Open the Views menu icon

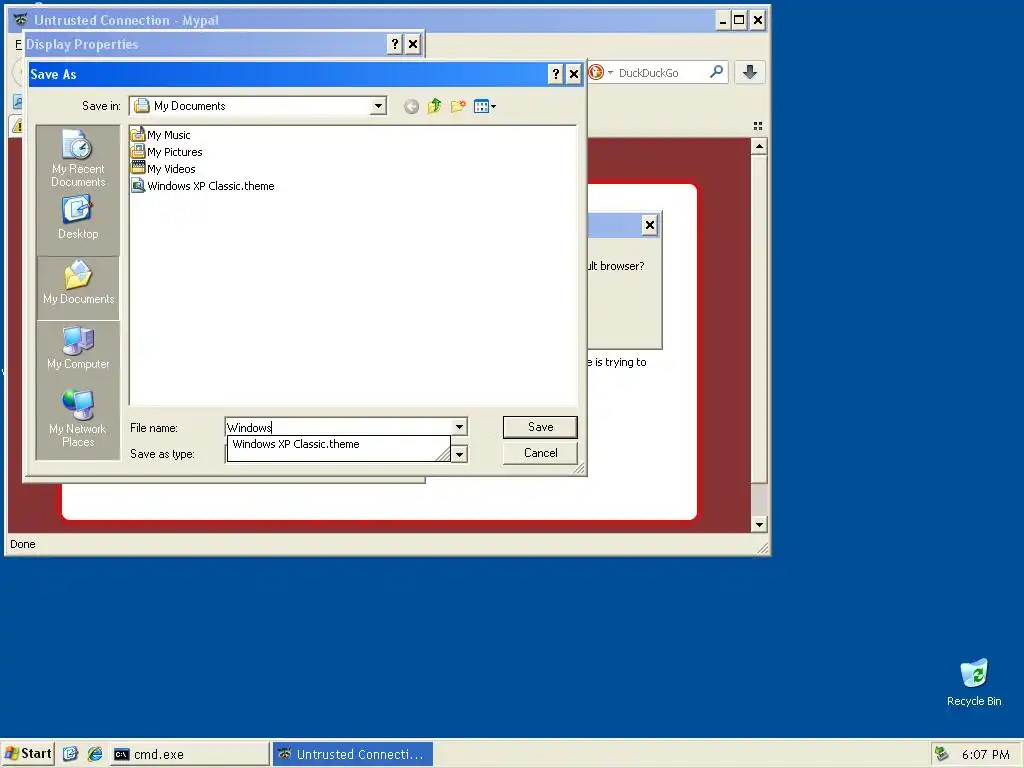pyautogui.click(x=485, y=106)
